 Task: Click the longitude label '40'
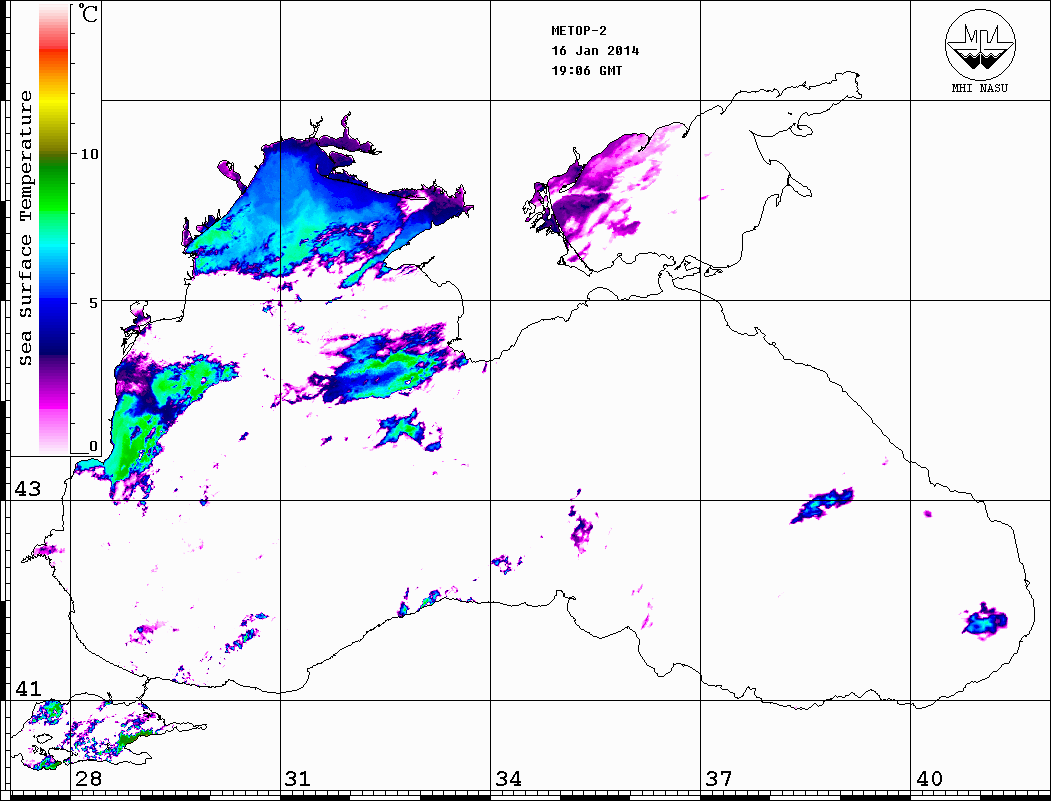click(929, 779)
